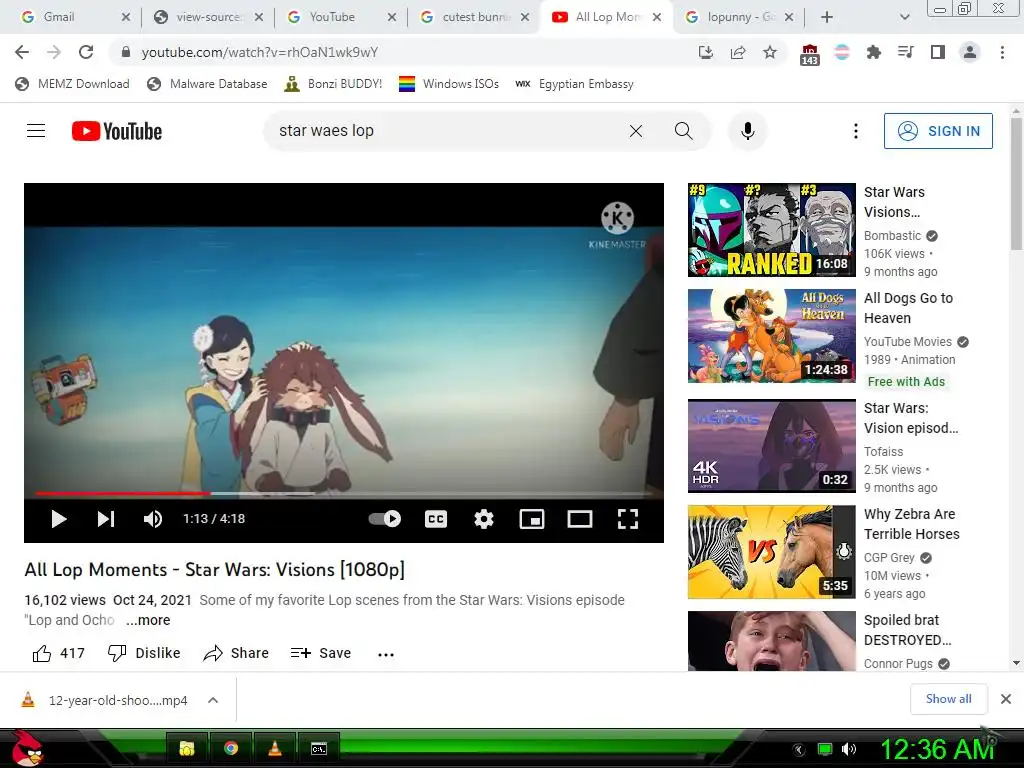Open Chrome three-dot menu
This screenshot has height=768, width=1024.
[1002, 52]
